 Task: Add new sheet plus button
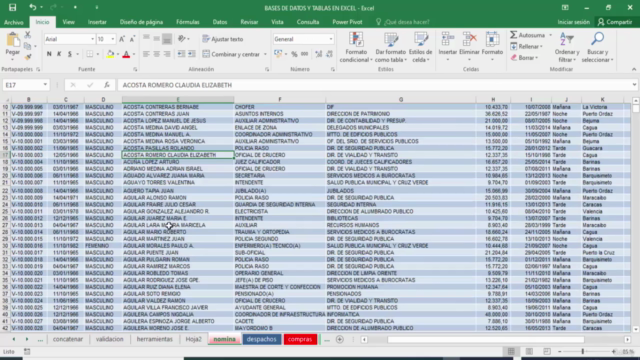pyautogui.click(x=340, y=339)
